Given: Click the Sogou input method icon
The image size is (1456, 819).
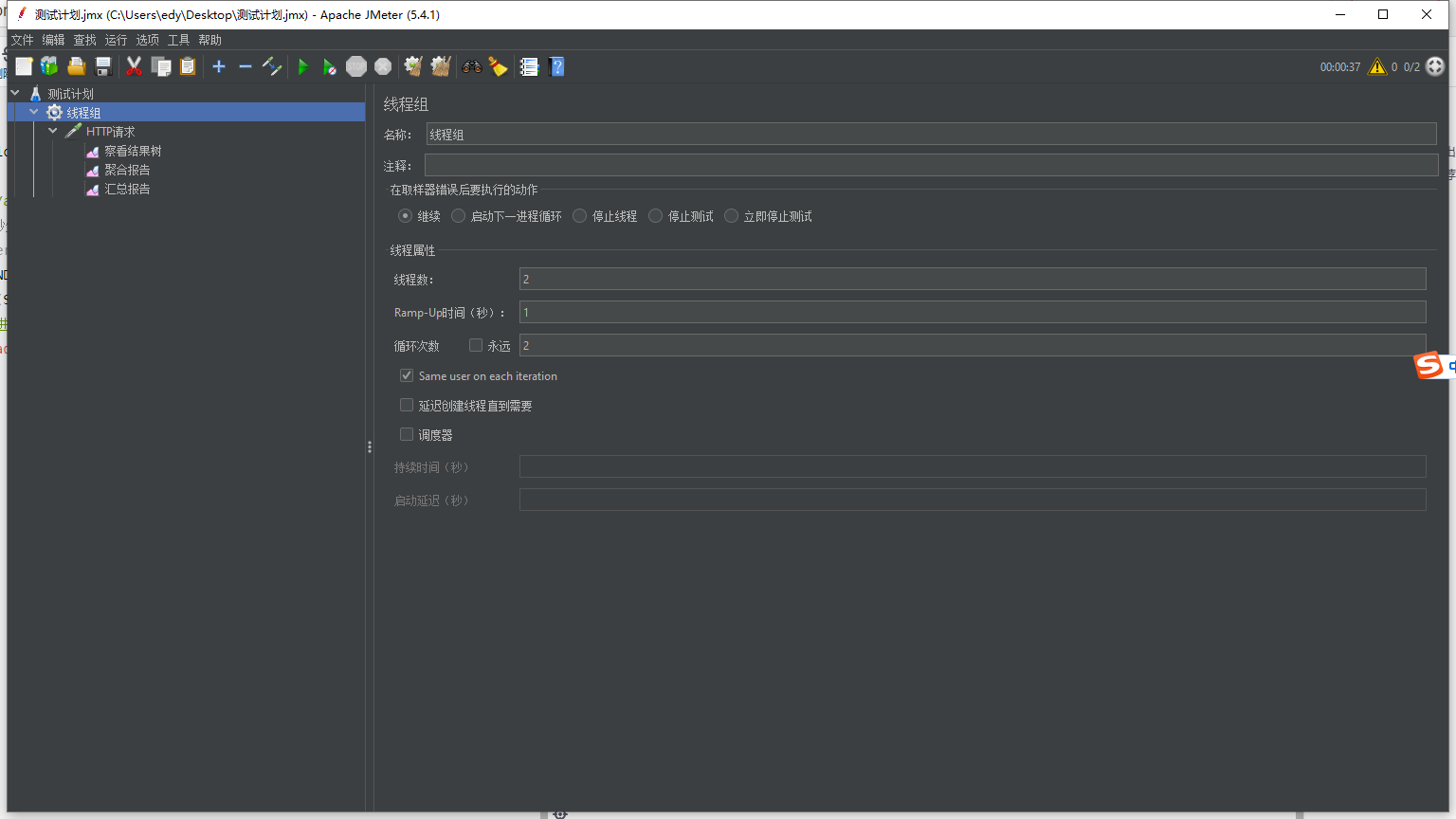Looking at the screenshot, I should (1429, 365).
